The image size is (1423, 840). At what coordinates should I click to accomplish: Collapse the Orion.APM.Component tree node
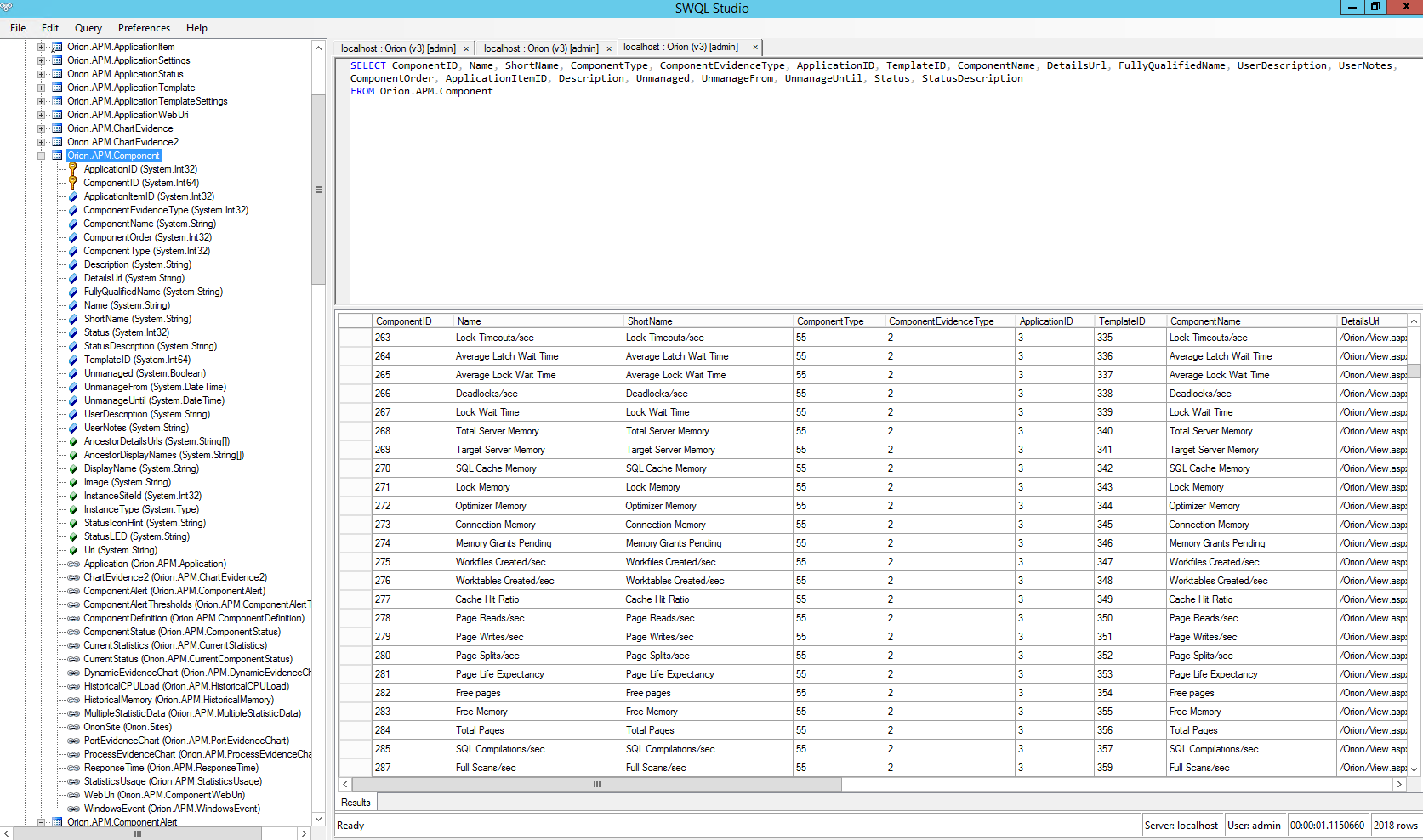click(x=41, y=156)
